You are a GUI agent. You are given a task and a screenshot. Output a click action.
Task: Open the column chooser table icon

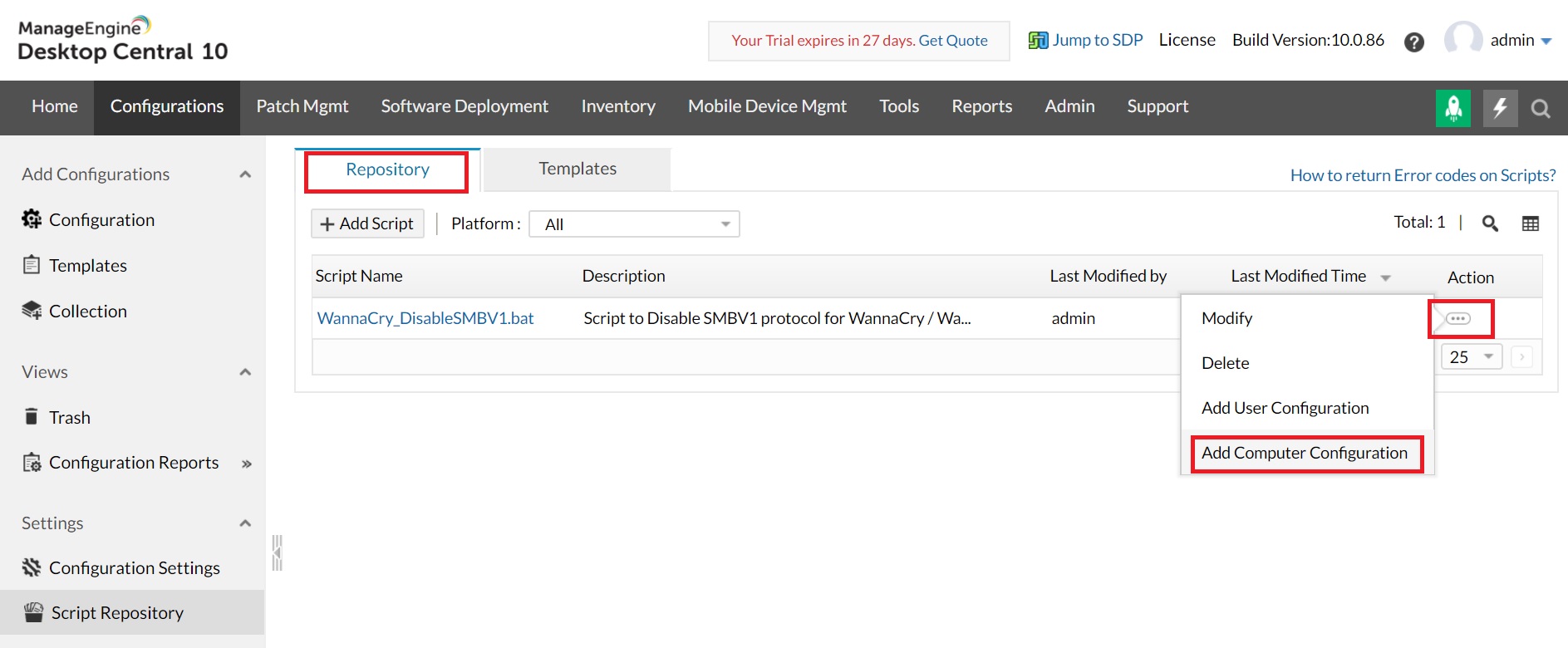click(1531, 223)
